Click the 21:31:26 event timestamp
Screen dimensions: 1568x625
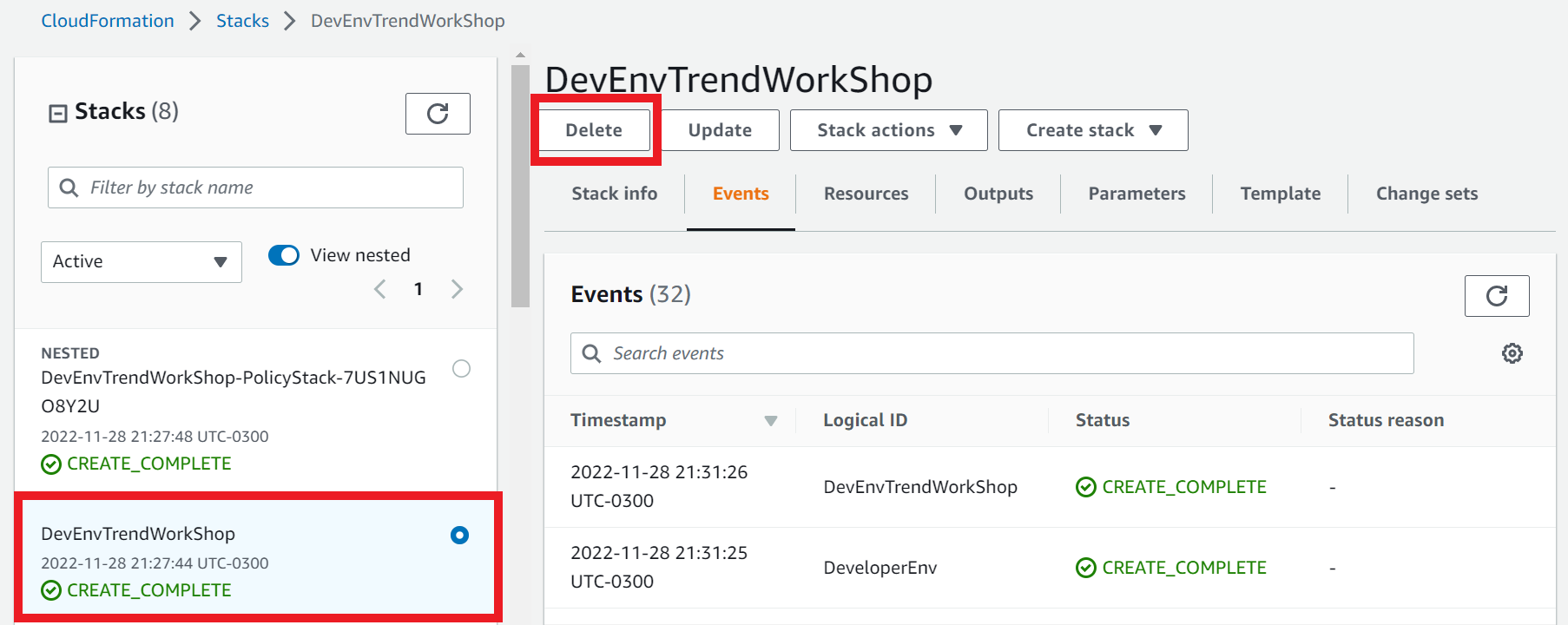click(x=659, y=486)
